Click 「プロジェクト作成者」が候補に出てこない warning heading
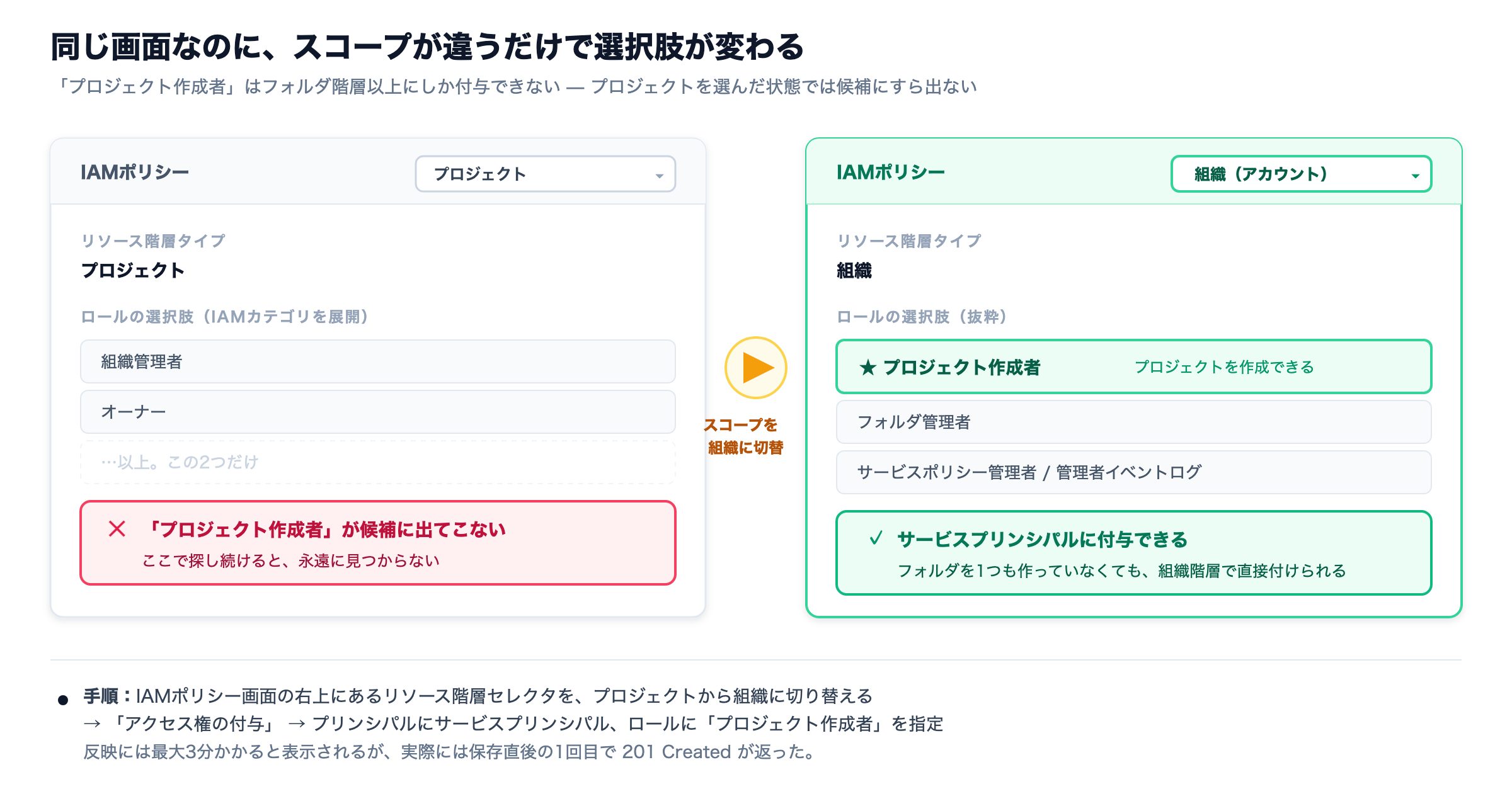 click(325, 530)
